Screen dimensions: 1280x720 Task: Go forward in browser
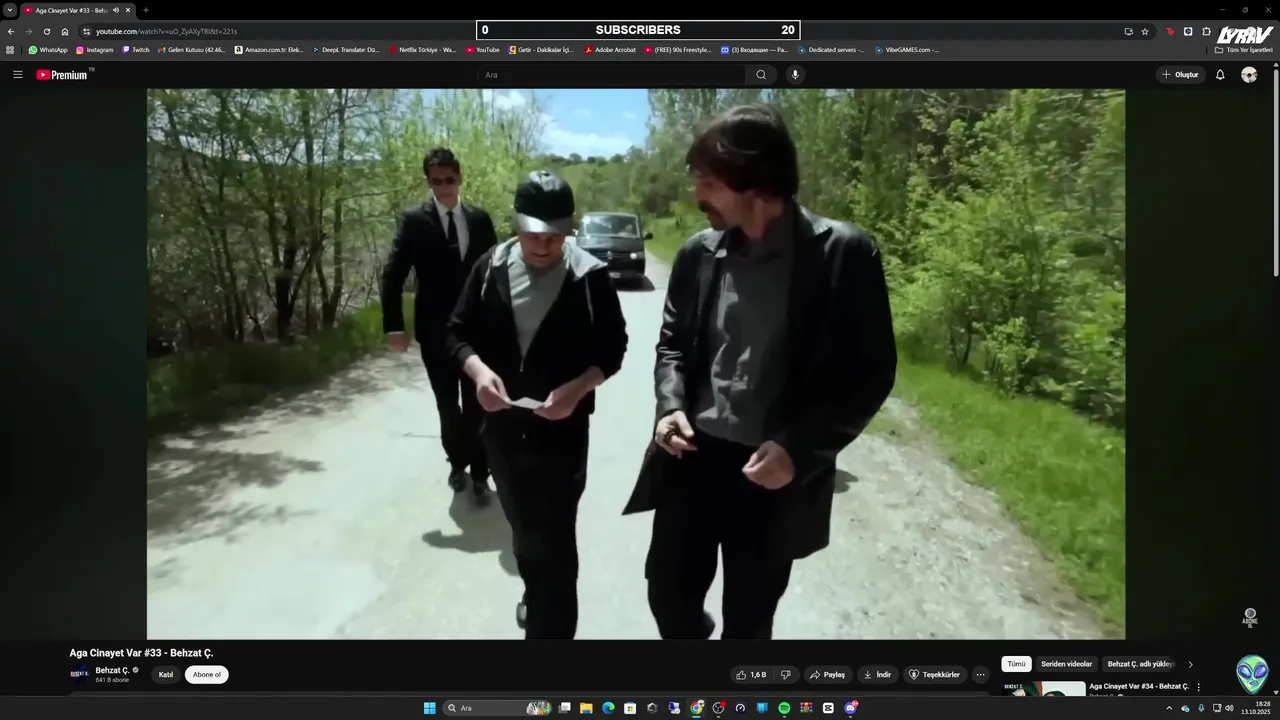coord(29,31)
